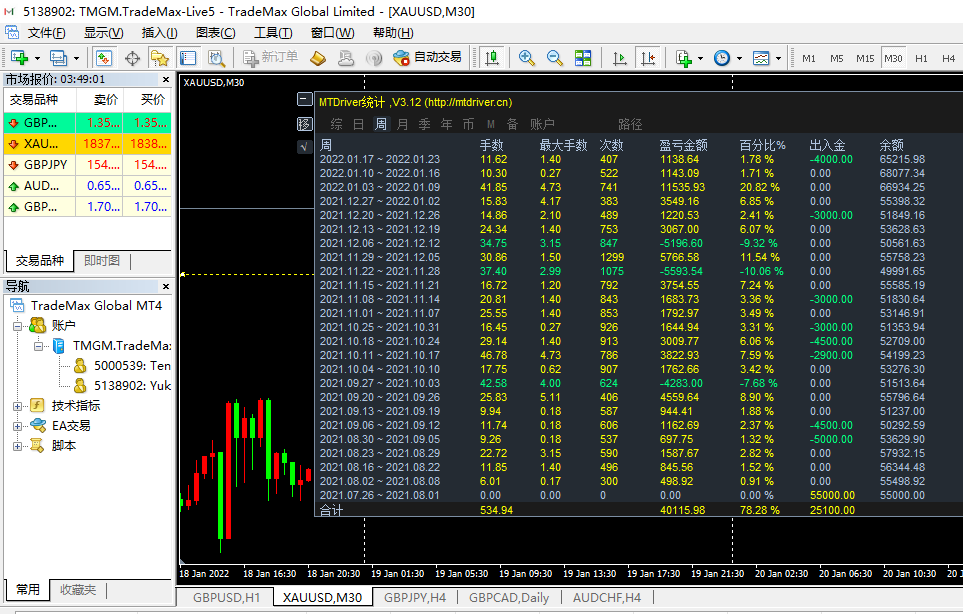The image size is (963, 614).
Task: Click the 新订单 new order button
Action: click(x=270, y=57)
